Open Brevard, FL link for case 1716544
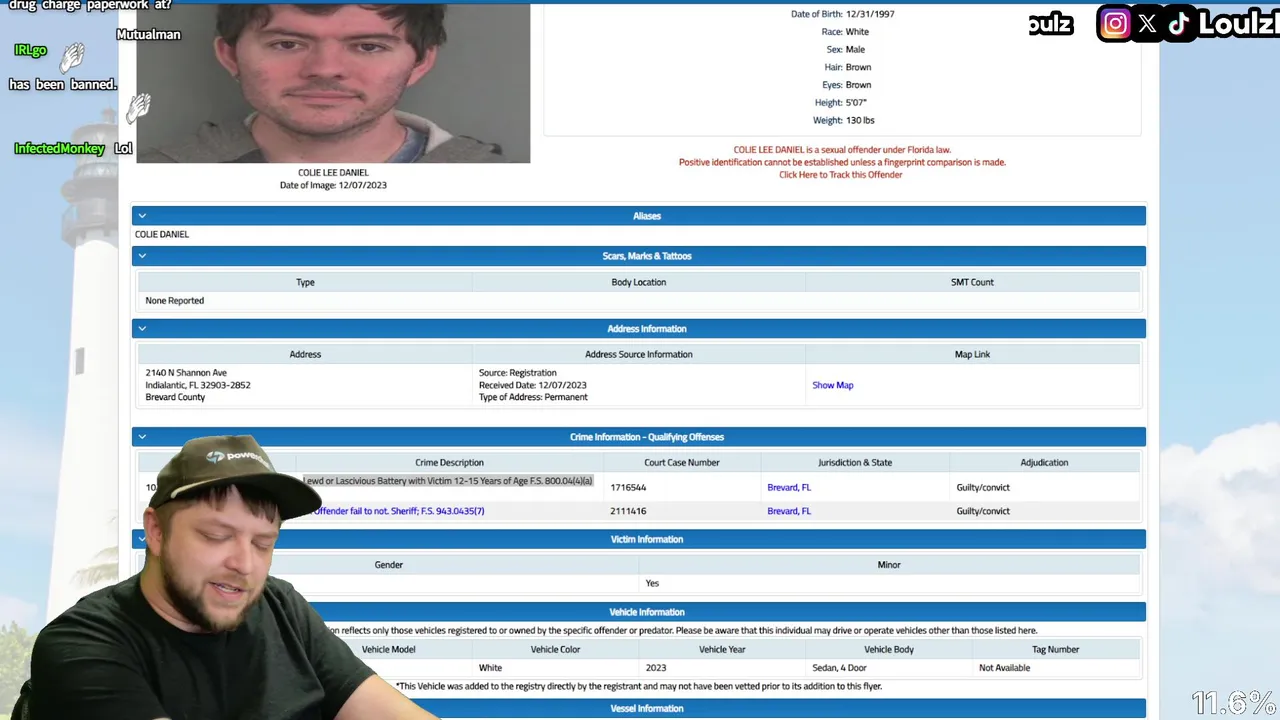Viewport: 1280px width, 720px height. click(x=789, y=488)
